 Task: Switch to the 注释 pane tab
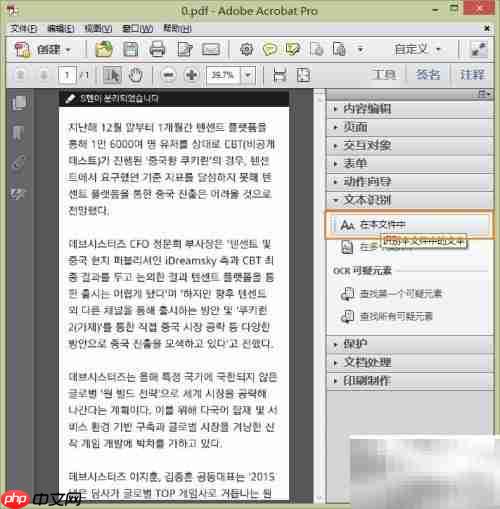(x=472, y=75)
